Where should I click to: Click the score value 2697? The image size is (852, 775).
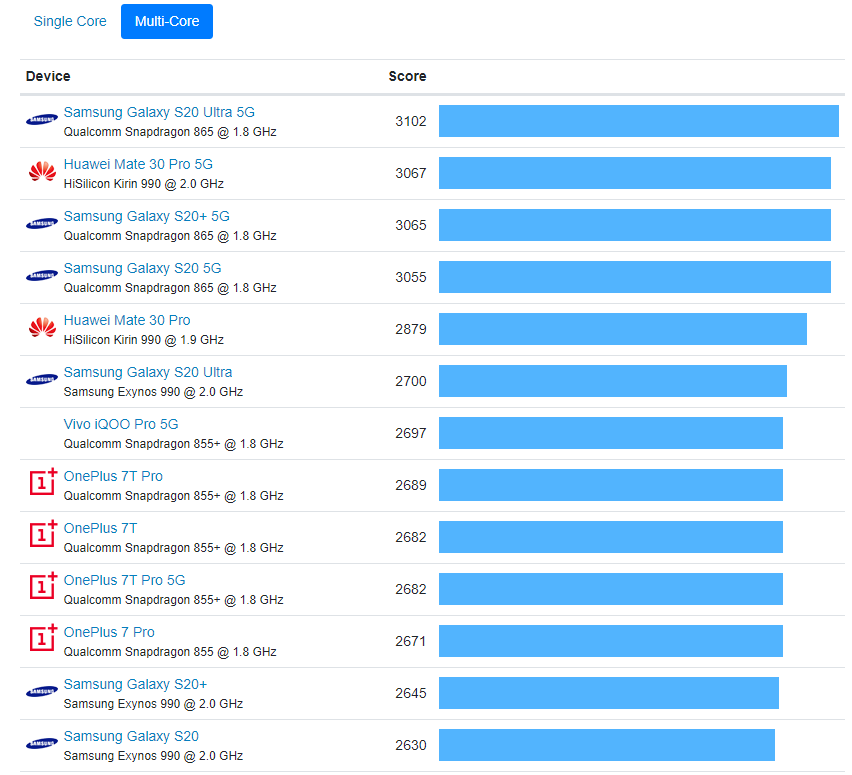tap(411, 433)
